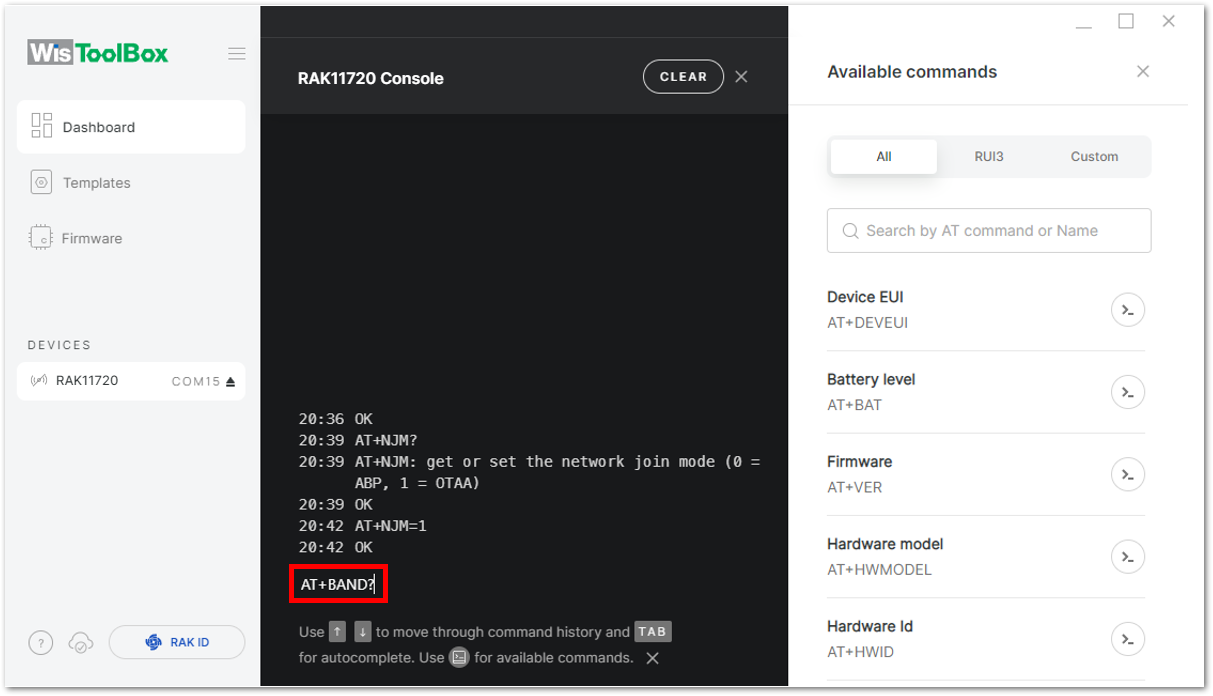Select the Battery level AT+BAT entry
This screenshot has height=696, width=1213.
[986, 392]
